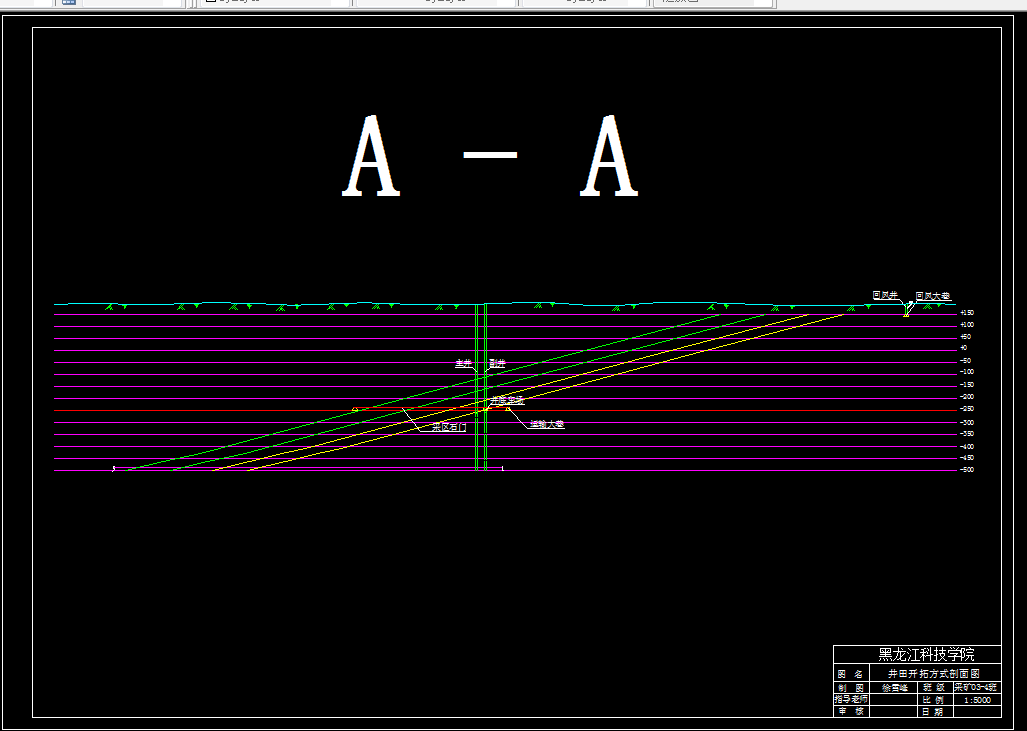Click the 班级 title block cell
This screenshot has height=731, width=1027.
(934, 688)
